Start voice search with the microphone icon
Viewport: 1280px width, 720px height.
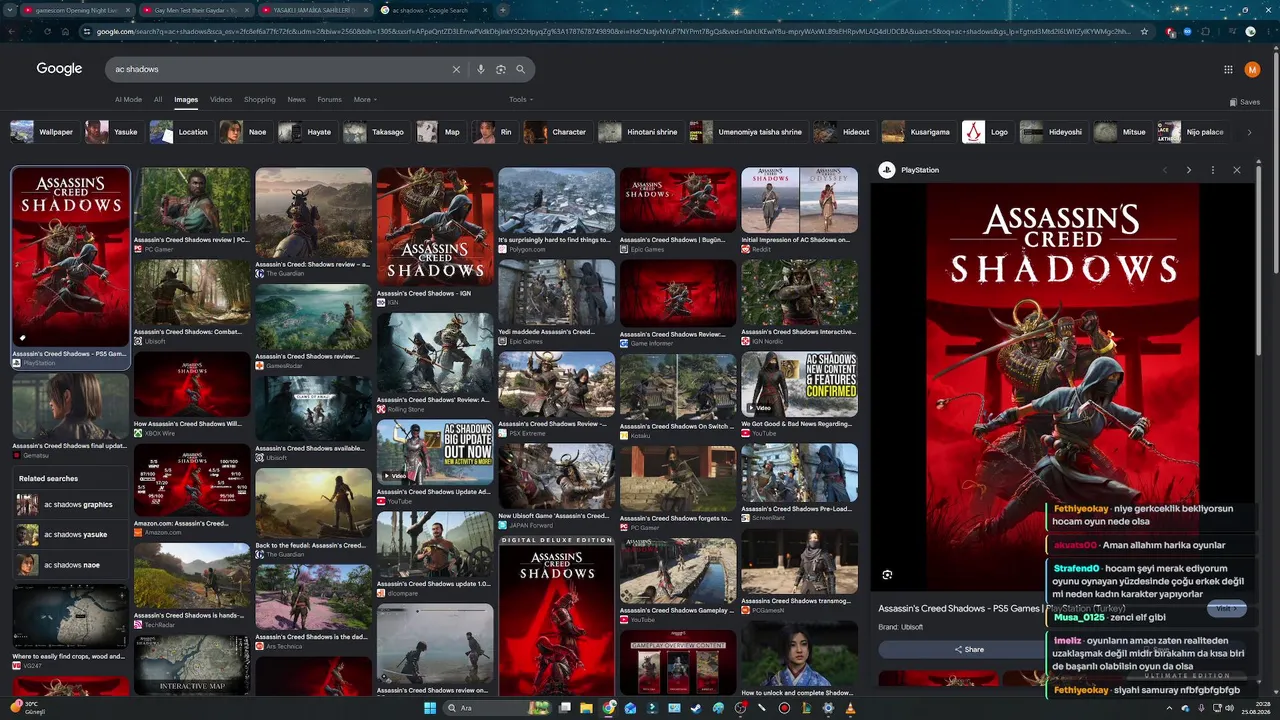[x=481, y=69]
